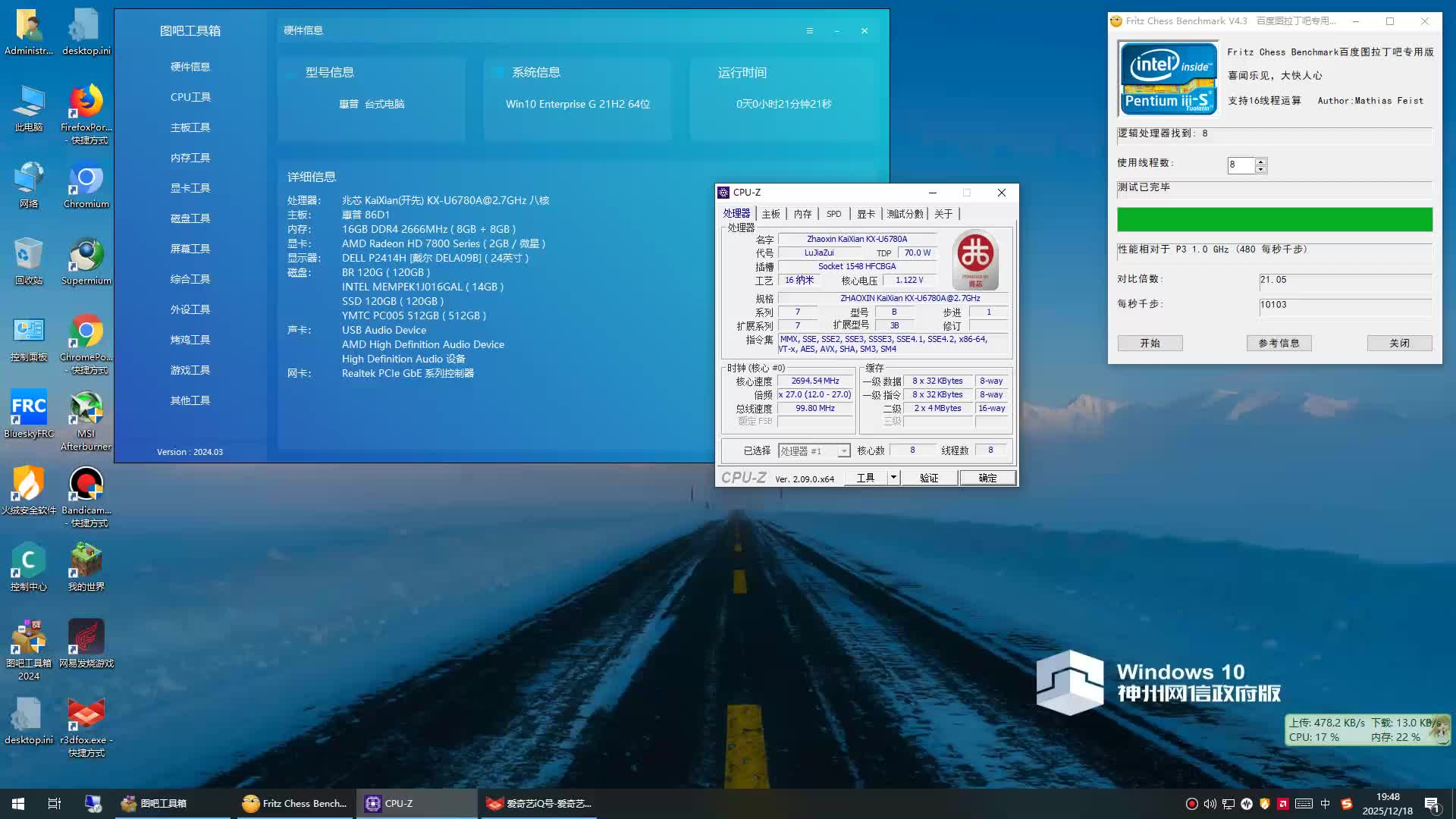Launch Bandicam shortcut on desktop

(86, 497)
